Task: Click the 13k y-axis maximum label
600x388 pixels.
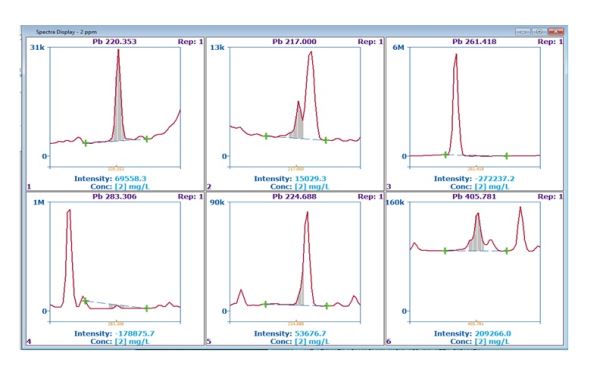Action: tap(217, 47)
